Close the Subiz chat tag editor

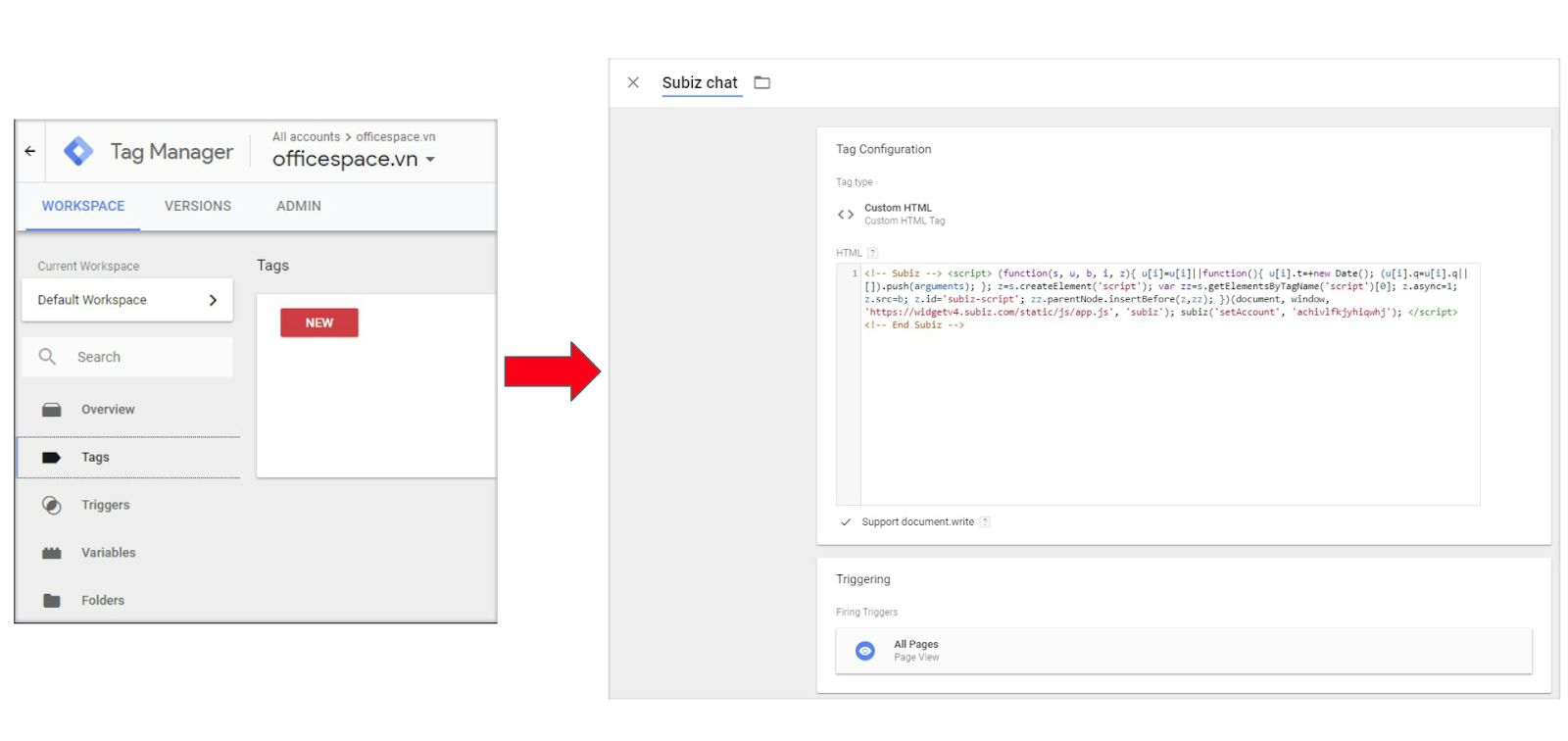[633, 83]
